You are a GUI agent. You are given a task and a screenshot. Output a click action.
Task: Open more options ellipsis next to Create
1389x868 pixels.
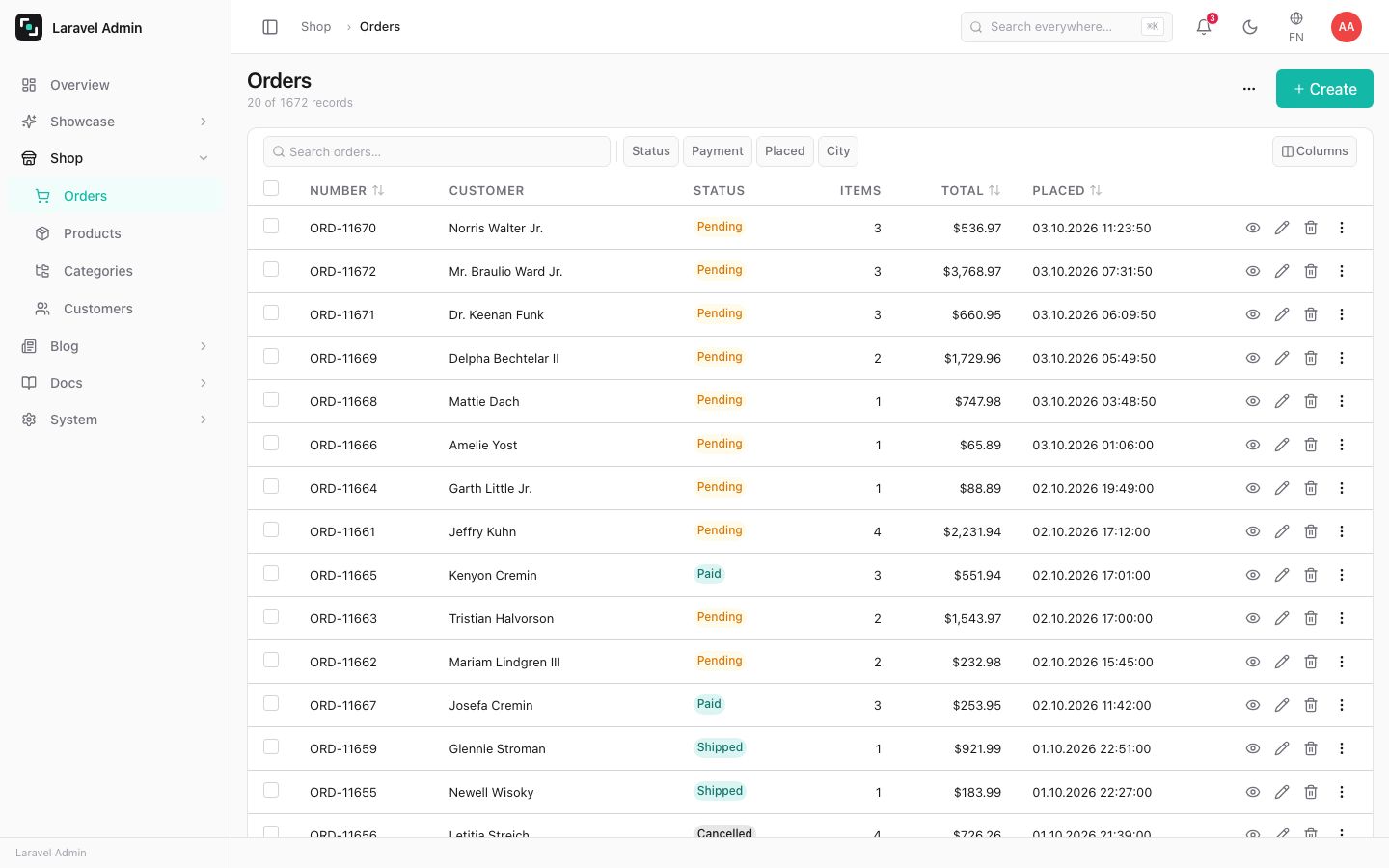pyautogui.click(x=1249, y=89)
